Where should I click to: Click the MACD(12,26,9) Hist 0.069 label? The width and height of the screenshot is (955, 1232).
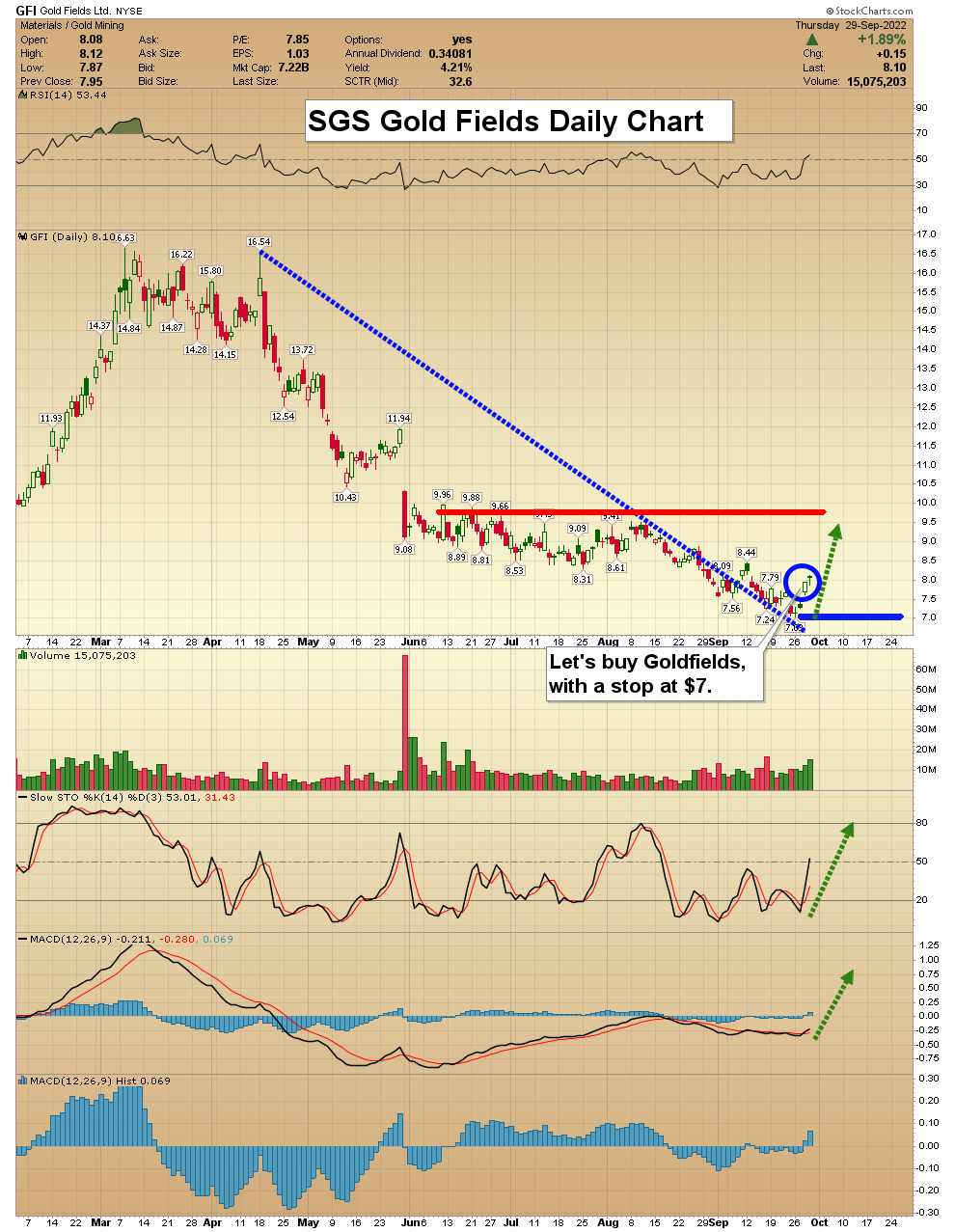pyautogui.click(x=100, y=1081)
